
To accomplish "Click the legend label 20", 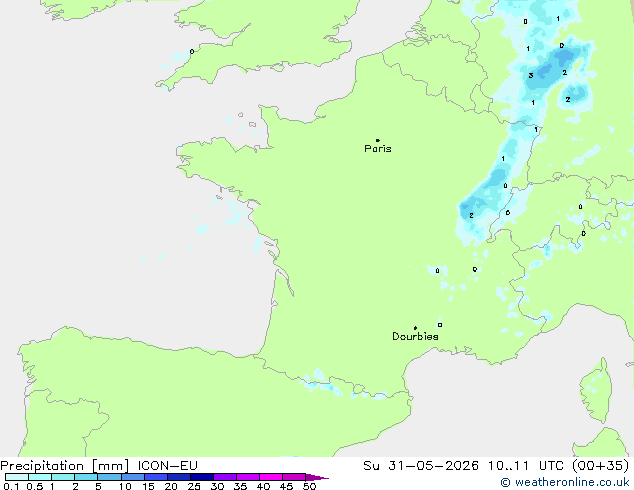I will point(171,486).
